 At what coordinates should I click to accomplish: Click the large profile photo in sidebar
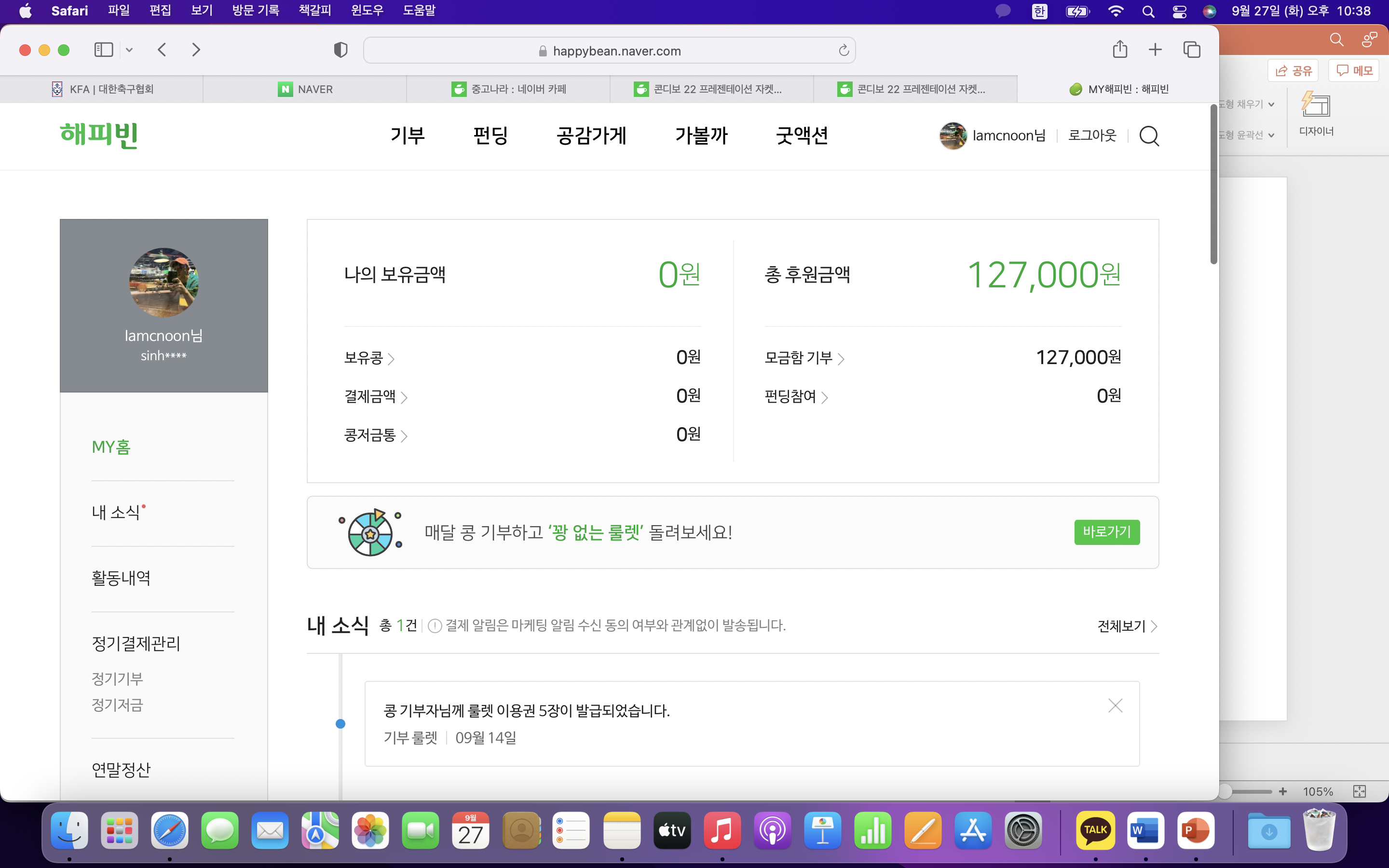pyautogui.click(x=163, y=283)
